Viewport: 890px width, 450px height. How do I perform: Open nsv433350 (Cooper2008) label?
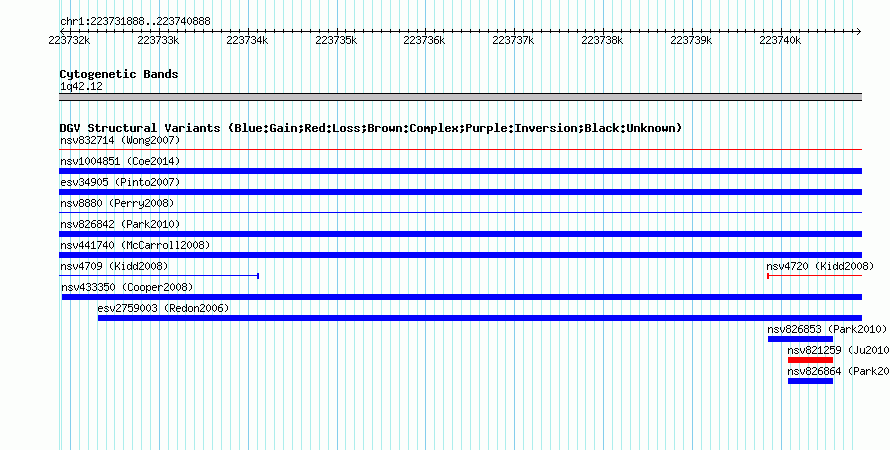[x=127, y=287]
